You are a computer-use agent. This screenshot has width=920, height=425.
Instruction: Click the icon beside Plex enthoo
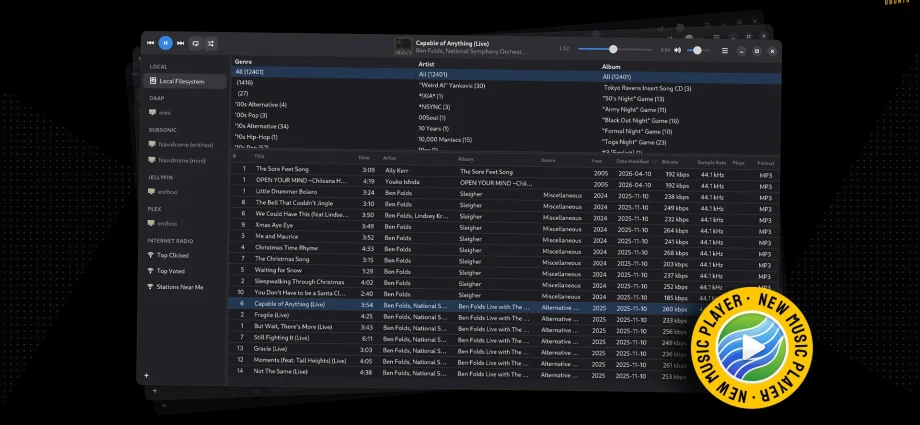click(x=151, y=224)
